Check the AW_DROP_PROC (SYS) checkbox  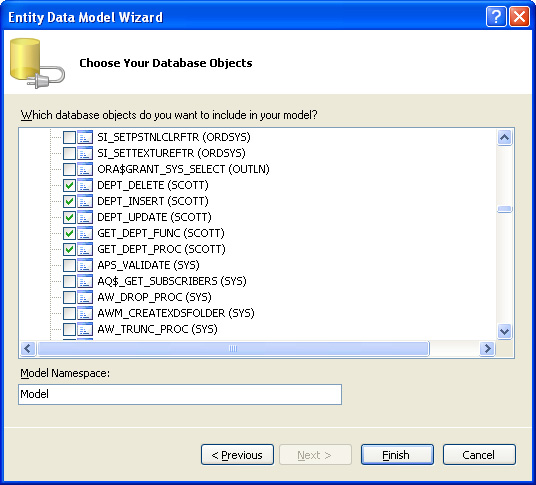pyautogui.click(x=69, y=297)
